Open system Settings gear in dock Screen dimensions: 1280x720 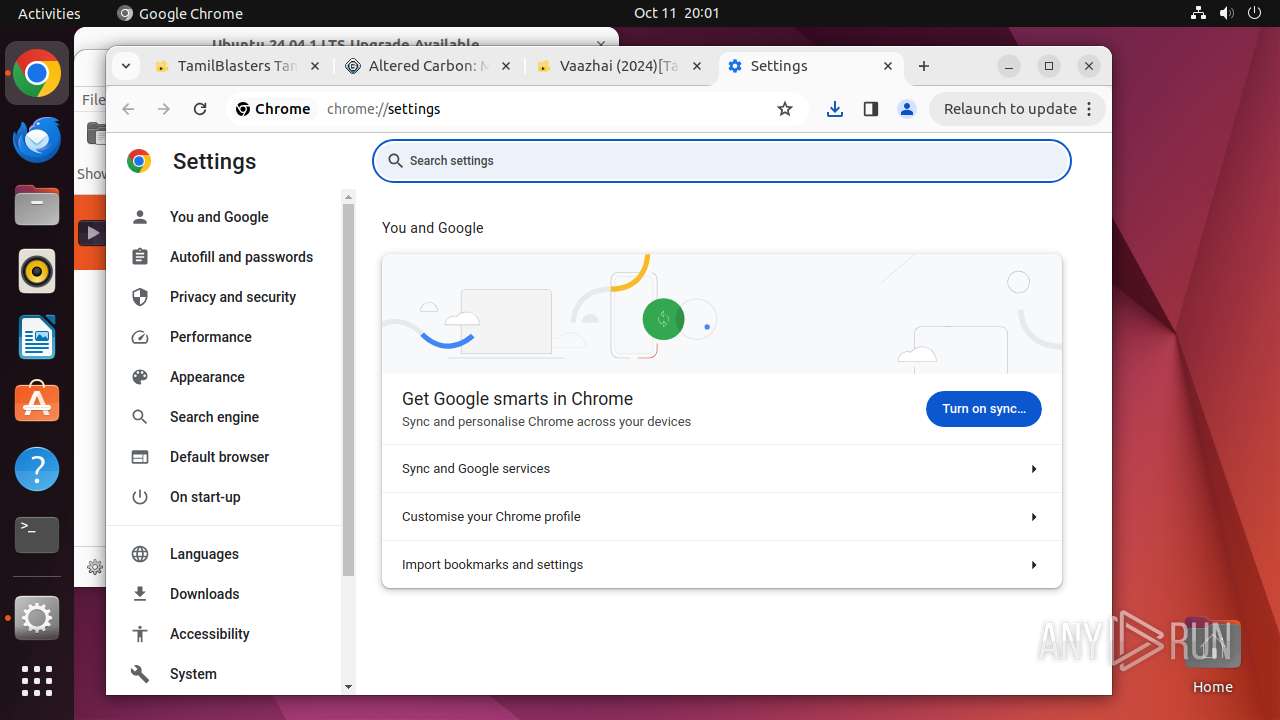click(37, 619)
